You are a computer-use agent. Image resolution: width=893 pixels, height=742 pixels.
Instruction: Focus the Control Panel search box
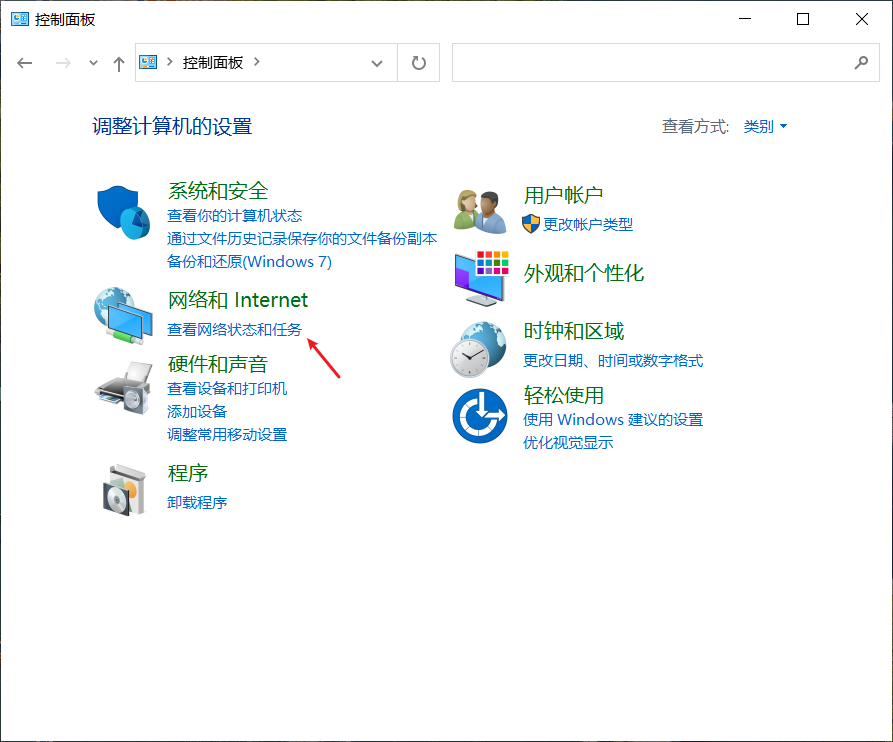click(665, 63)
